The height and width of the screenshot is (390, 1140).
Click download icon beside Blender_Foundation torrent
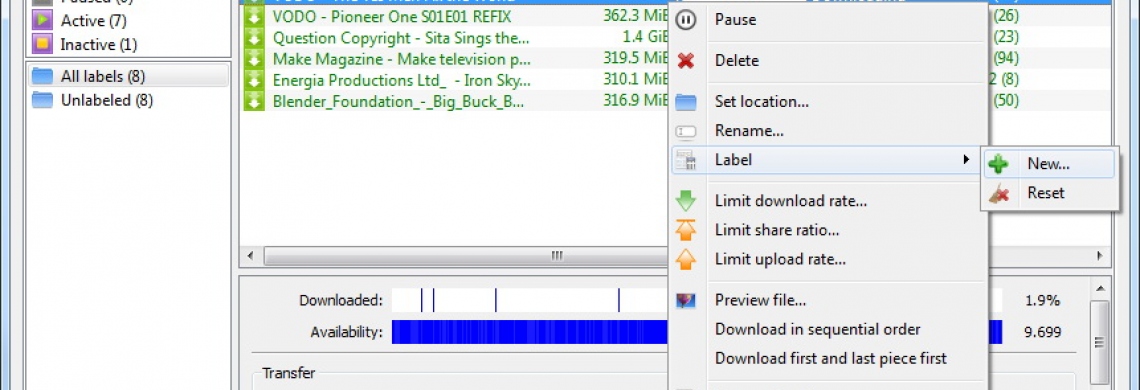(254, 101)
